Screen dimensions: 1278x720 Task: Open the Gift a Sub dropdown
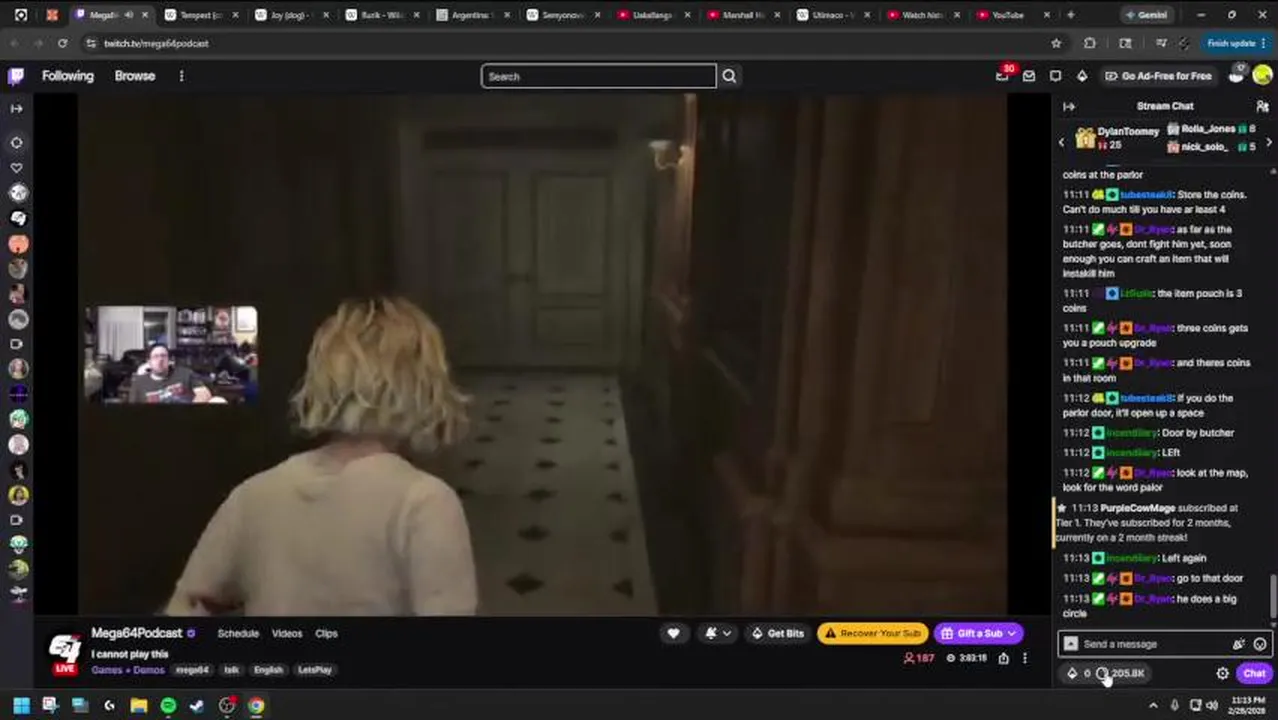979,633
